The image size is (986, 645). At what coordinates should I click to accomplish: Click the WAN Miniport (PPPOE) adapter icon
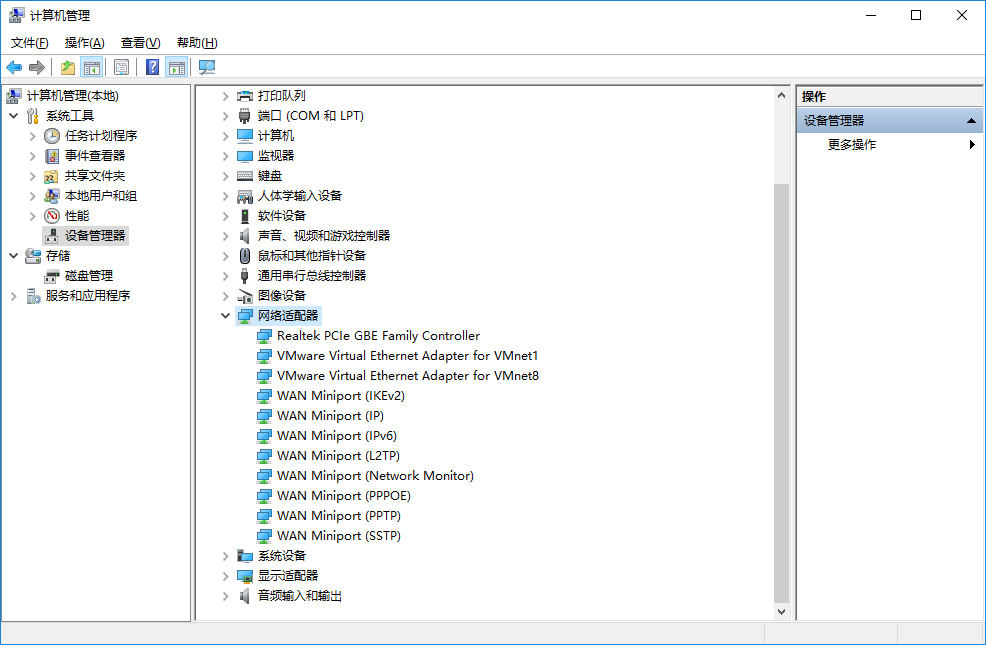[264, 496]
